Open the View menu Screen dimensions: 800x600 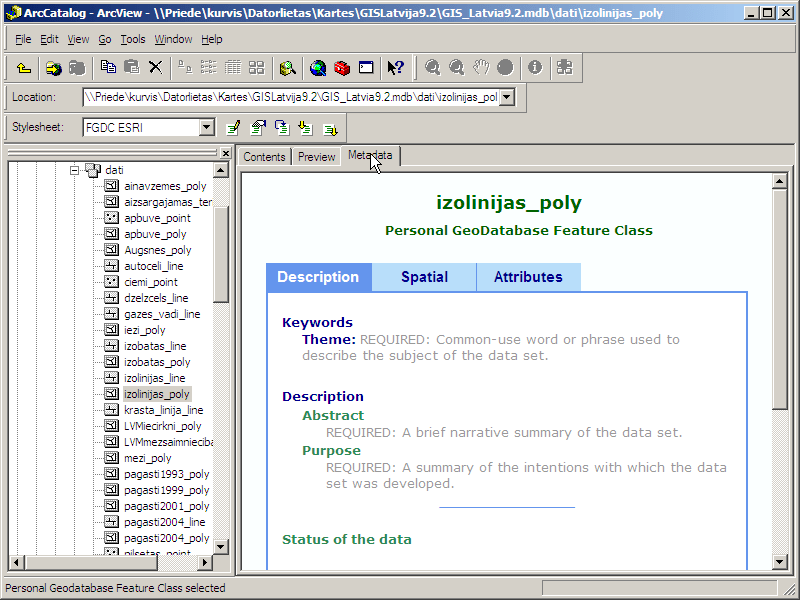[78, 39]
